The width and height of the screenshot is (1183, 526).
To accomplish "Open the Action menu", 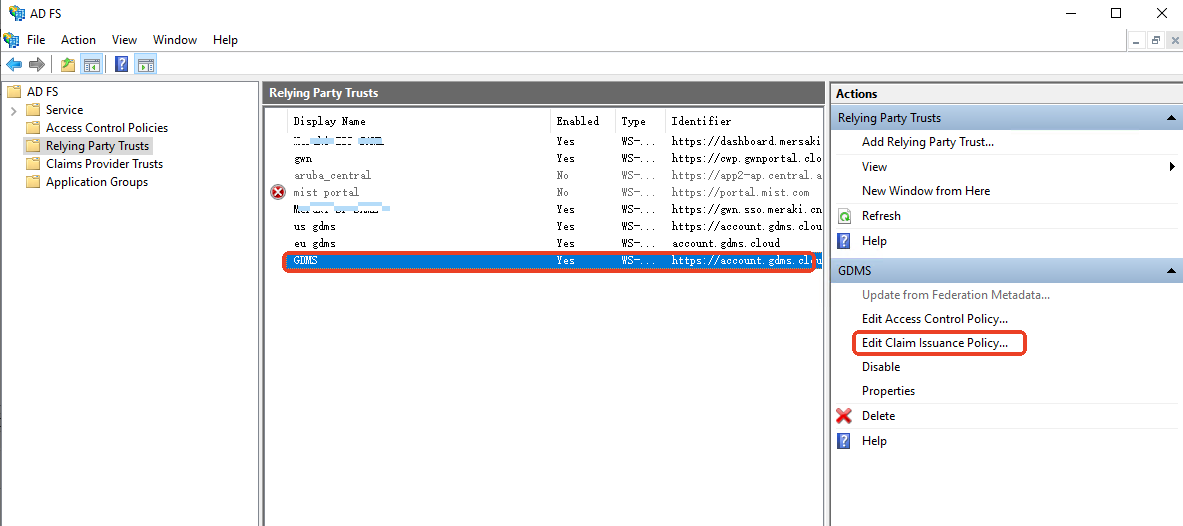I will click(x=78, y=40).
